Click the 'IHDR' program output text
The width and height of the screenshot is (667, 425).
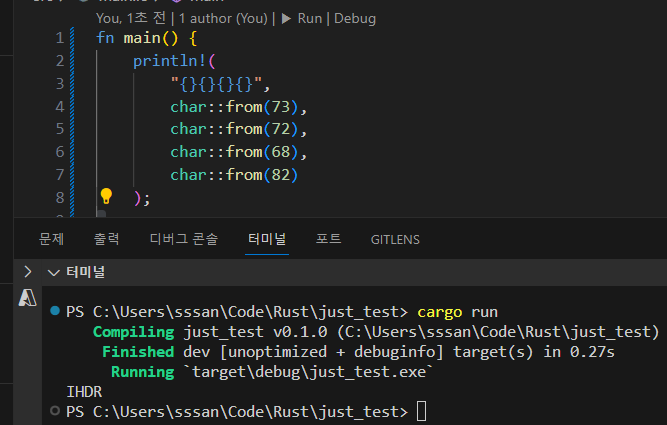point(84,392)
